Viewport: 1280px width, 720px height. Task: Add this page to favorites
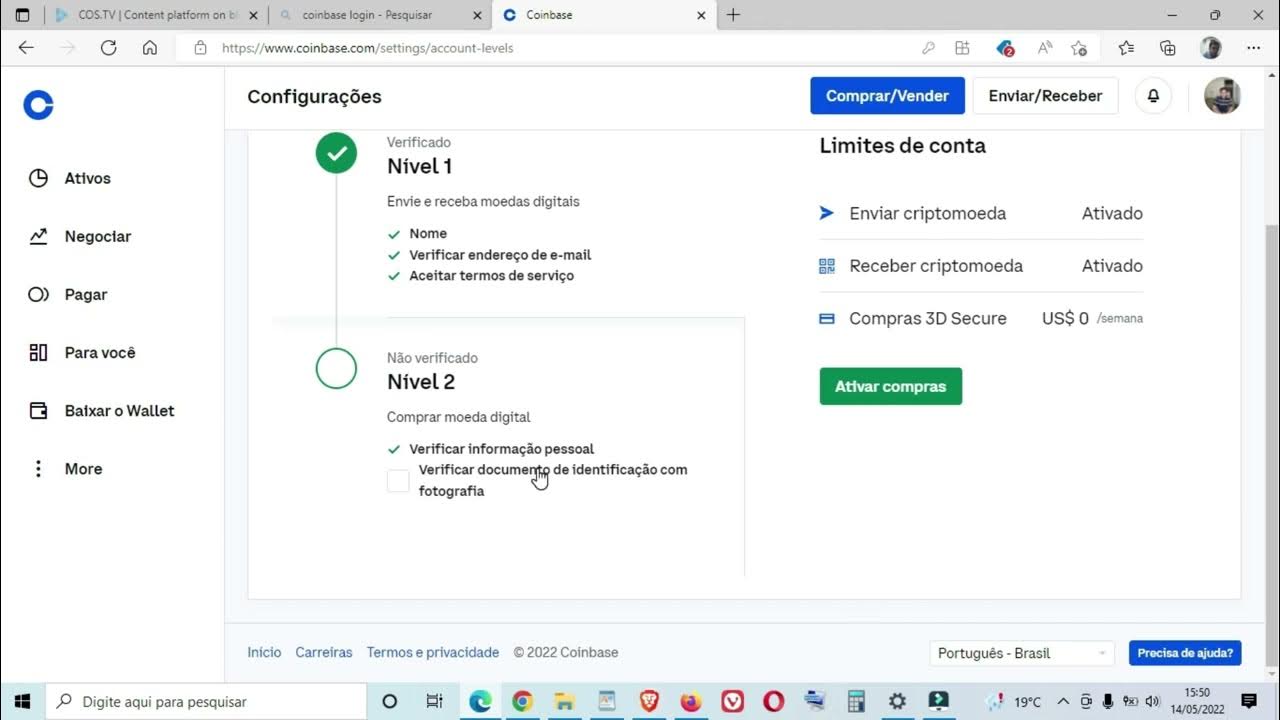(1079, 47)
